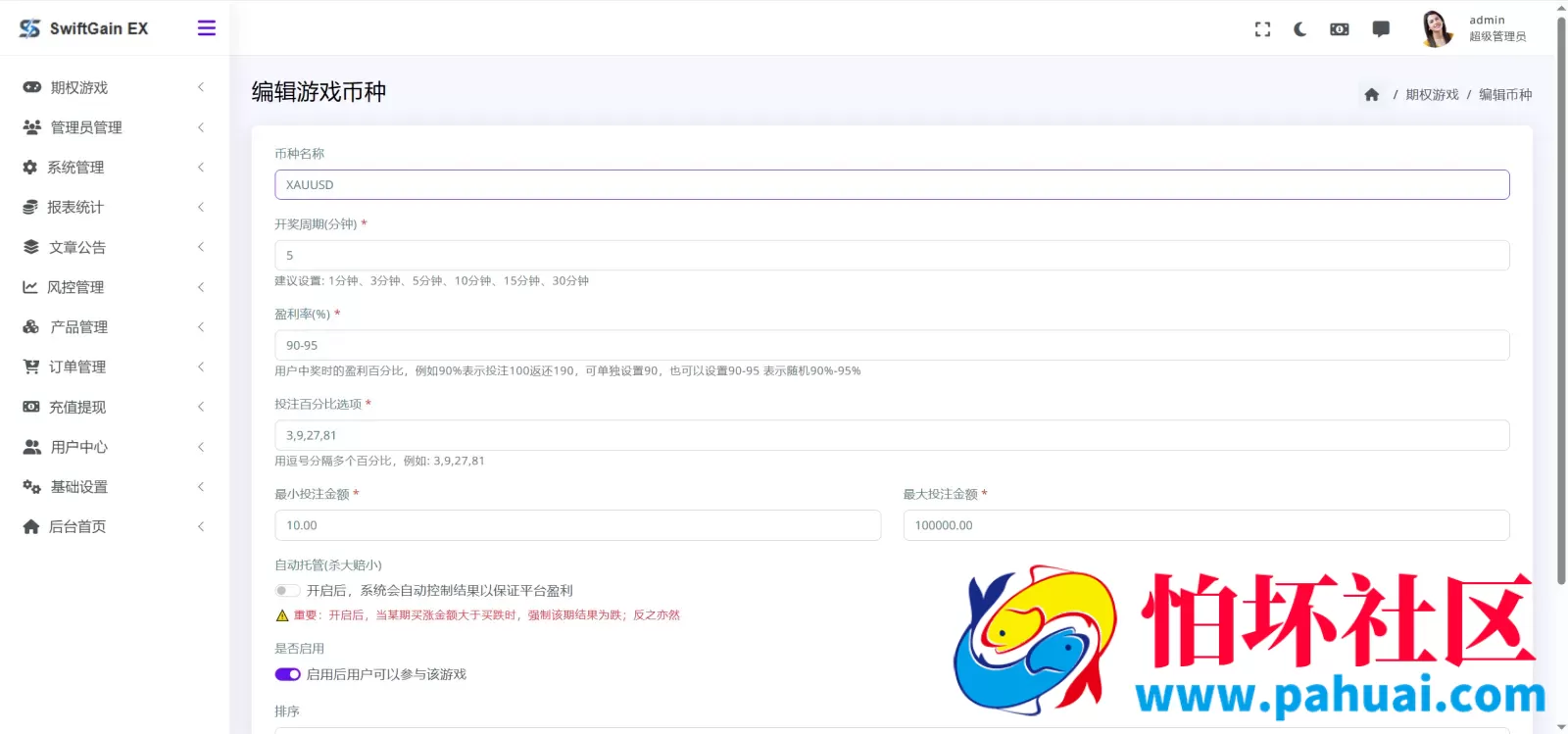Open the 期权游戏 sidebar menu
Viewport: 1568px width, 734px height.
115,87
